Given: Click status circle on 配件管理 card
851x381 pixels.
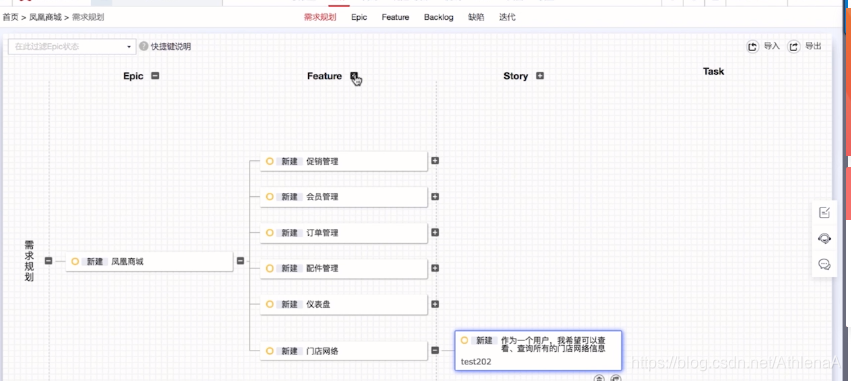Looking at the screenshot, I should pyautogui.click(x=269, y=269).
